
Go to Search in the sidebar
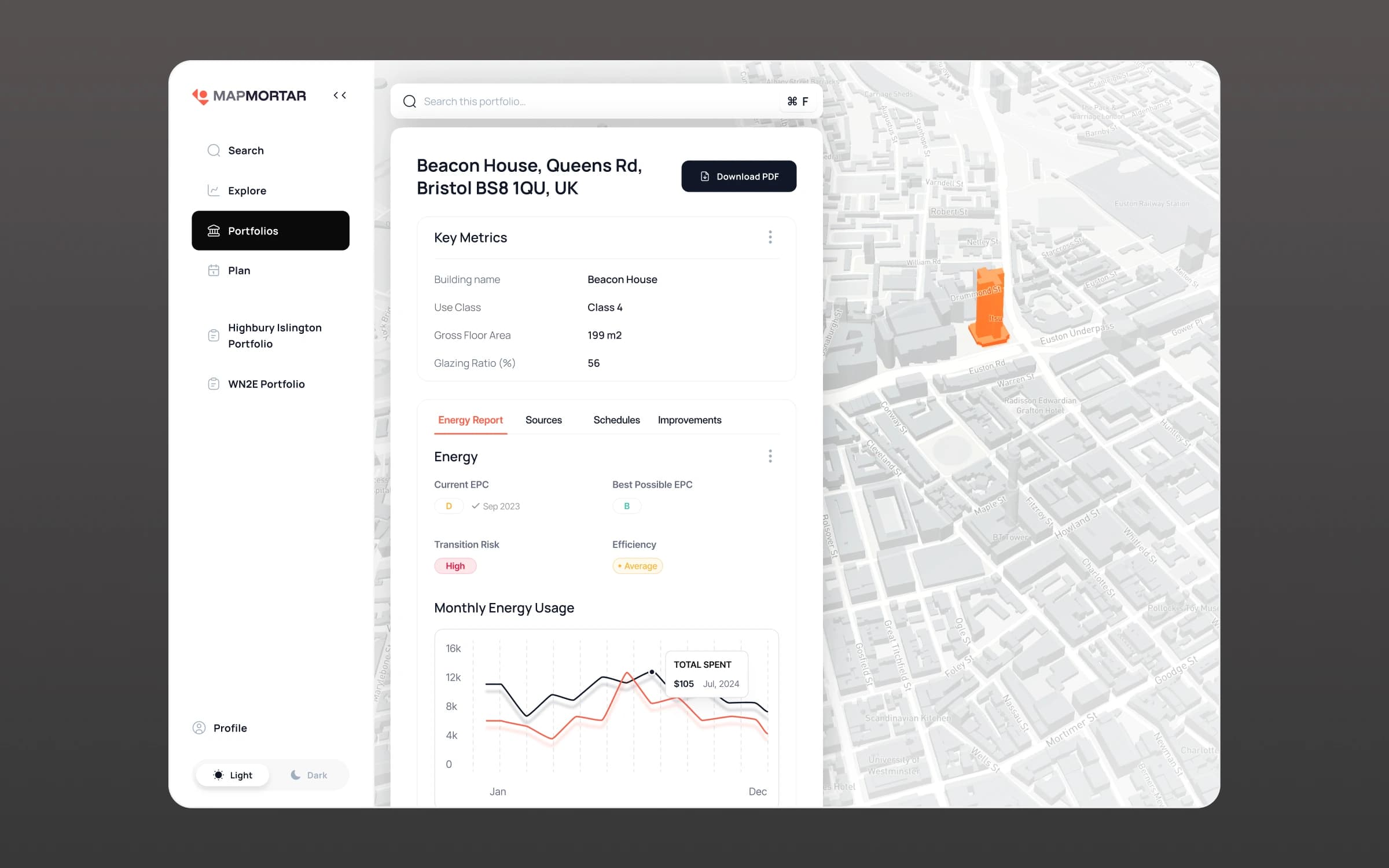270,150
